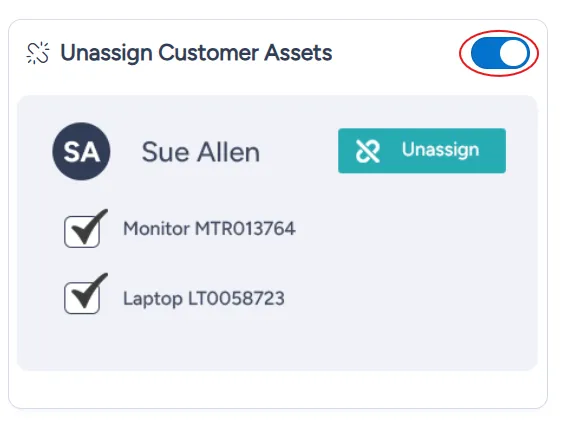562x424 pixels.
Task: Click the broken-link icon beside the heading
Action: coord(38,53)
